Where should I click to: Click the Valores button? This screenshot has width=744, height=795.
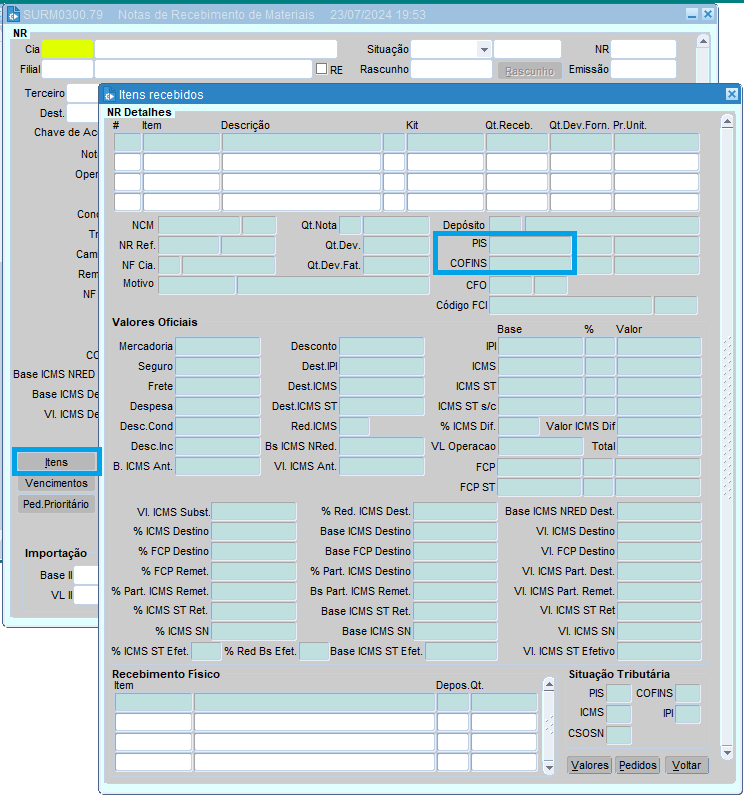point(589,765)
